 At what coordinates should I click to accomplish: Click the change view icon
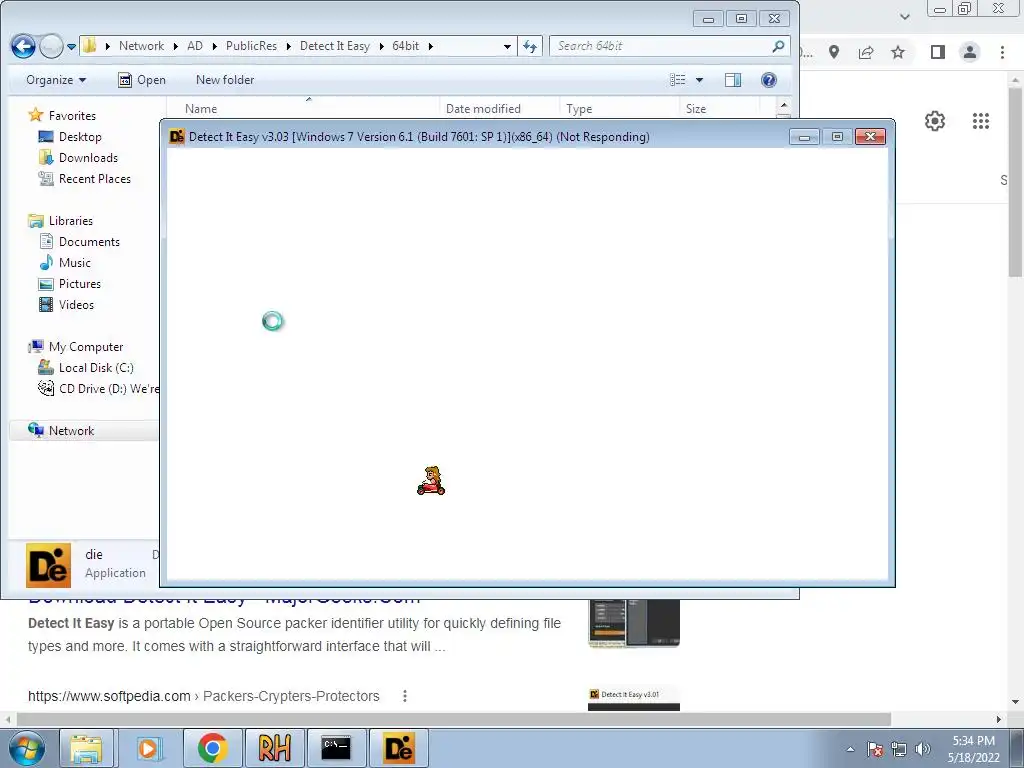678,80
